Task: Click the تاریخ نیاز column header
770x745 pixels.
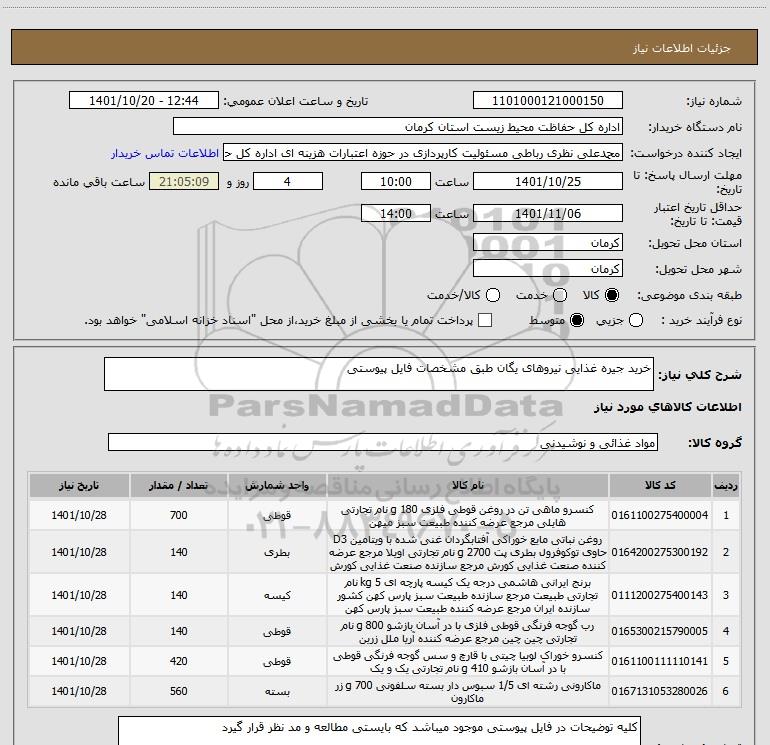Action: [x=79, y=485]
